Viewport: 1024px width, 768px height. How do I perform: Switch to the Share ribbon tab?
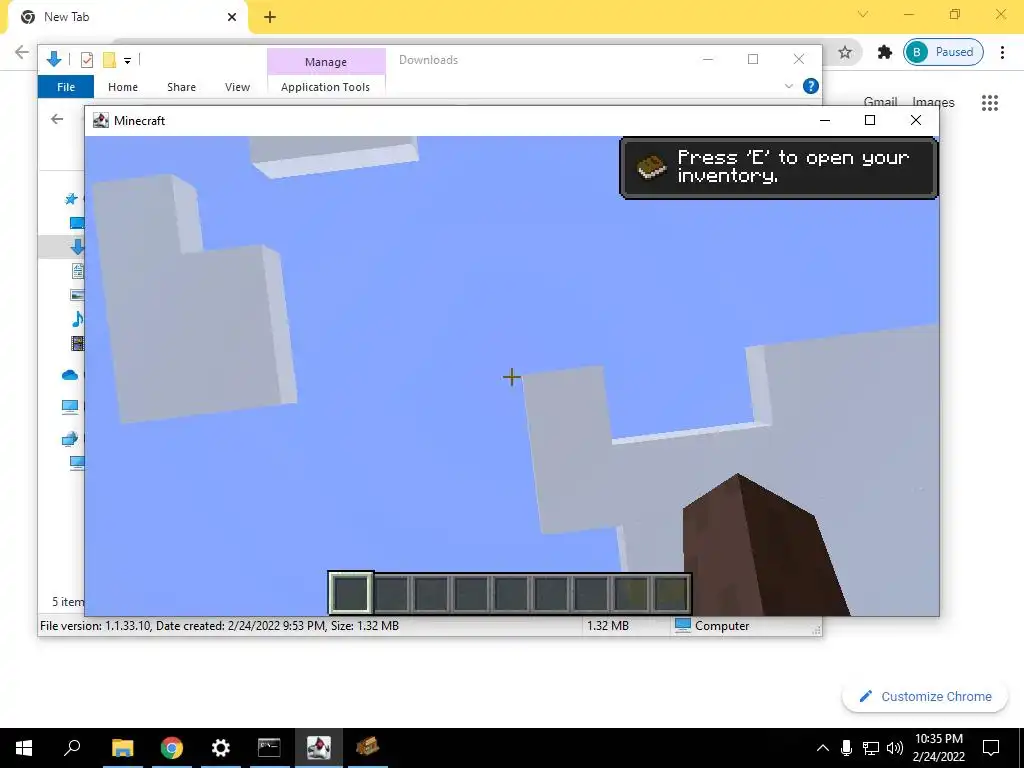click(181, 87)
